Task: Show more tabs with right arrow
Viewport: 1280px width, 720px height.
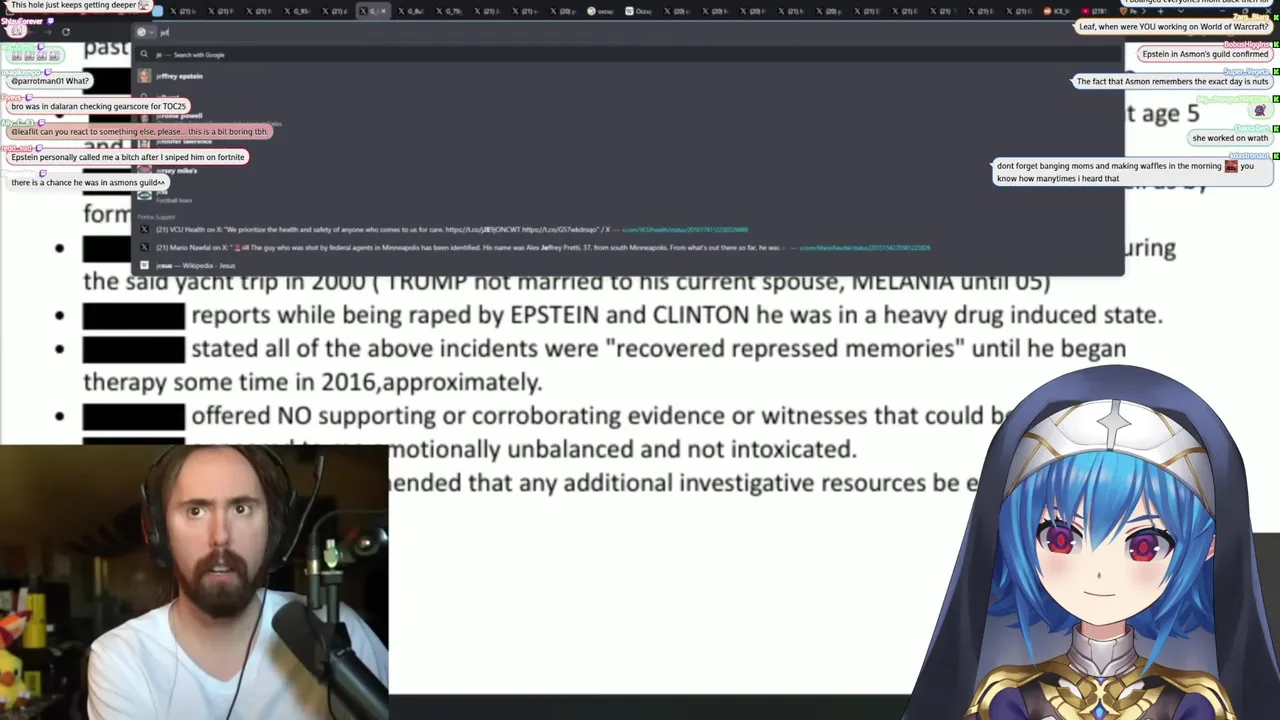Action: pyautogui.click(x=1144, y=11)
